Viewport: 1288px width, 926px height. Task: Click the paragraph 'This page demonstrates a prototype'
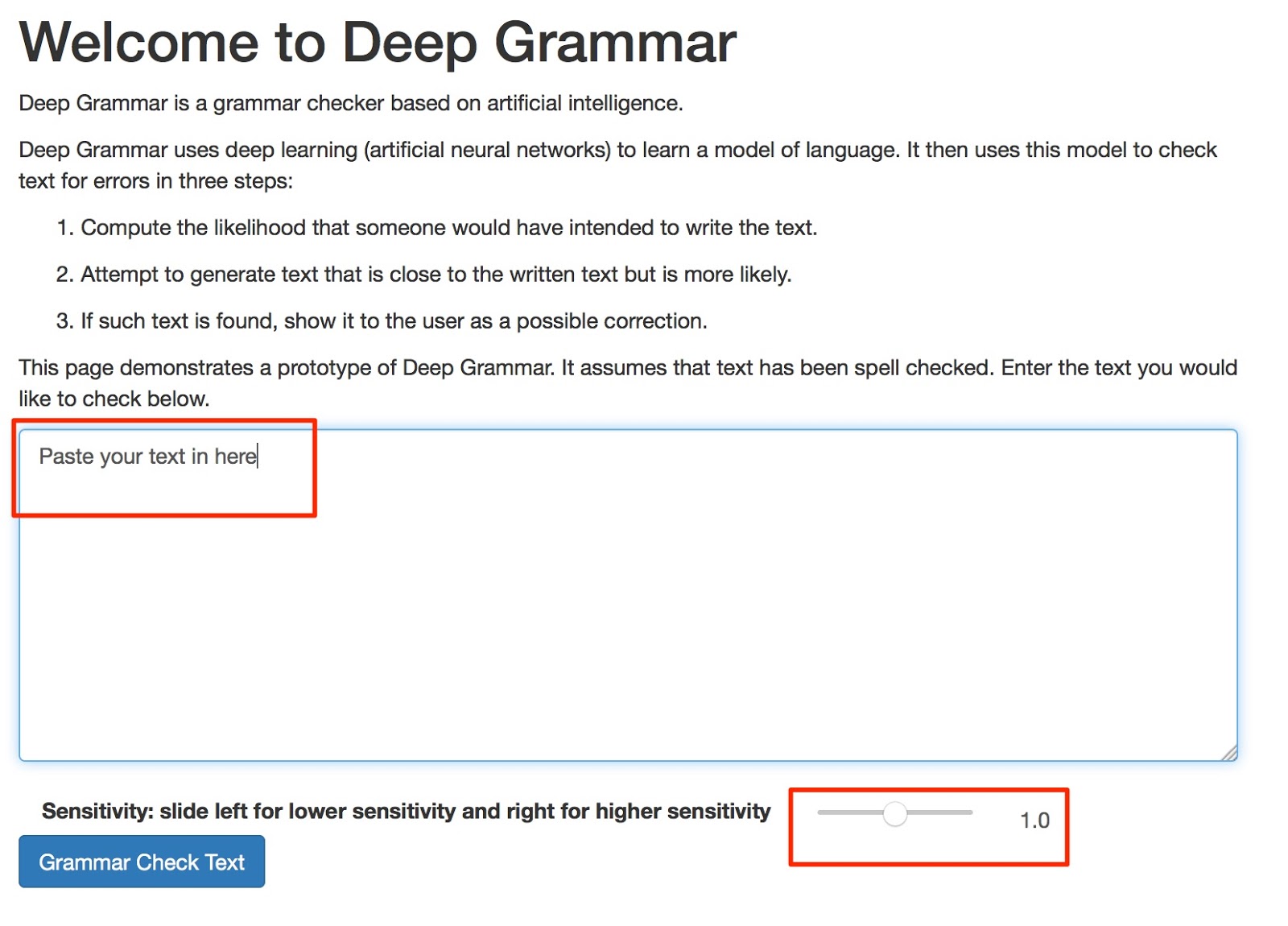[628, 383]
